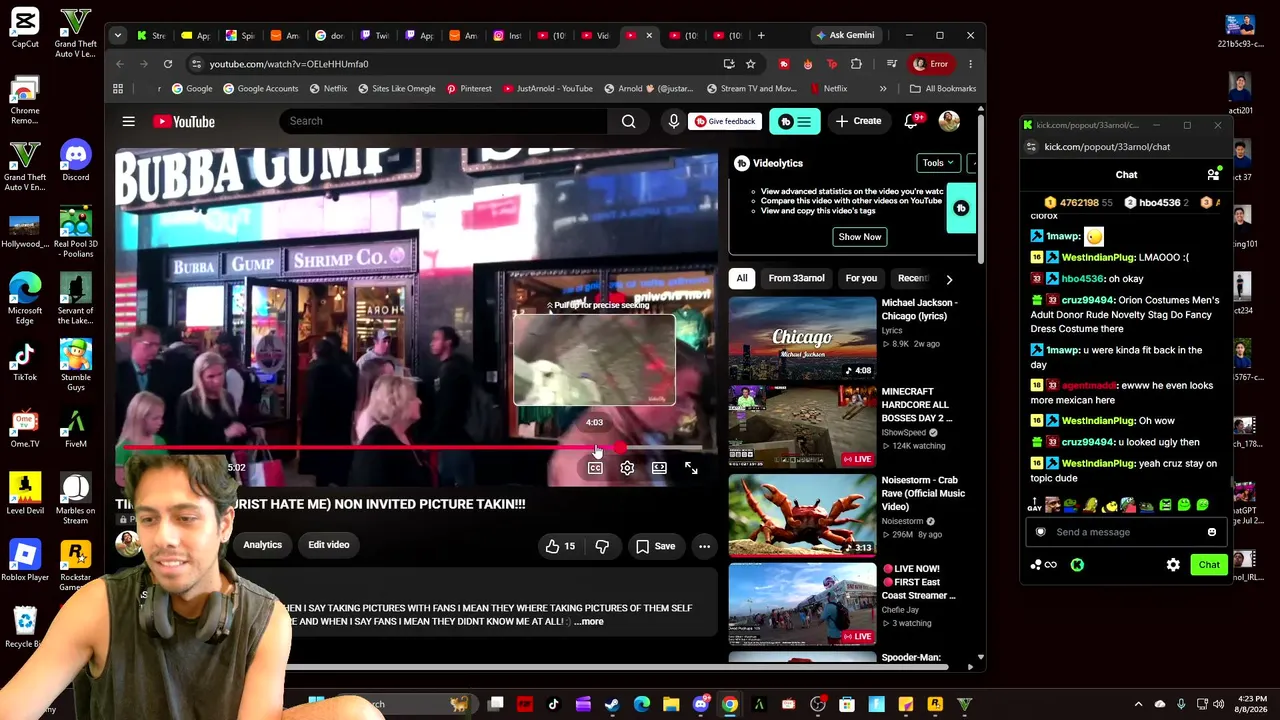Bookmark this page with the star icon
The image size is (1280, 720).
[x=750, y=64]
